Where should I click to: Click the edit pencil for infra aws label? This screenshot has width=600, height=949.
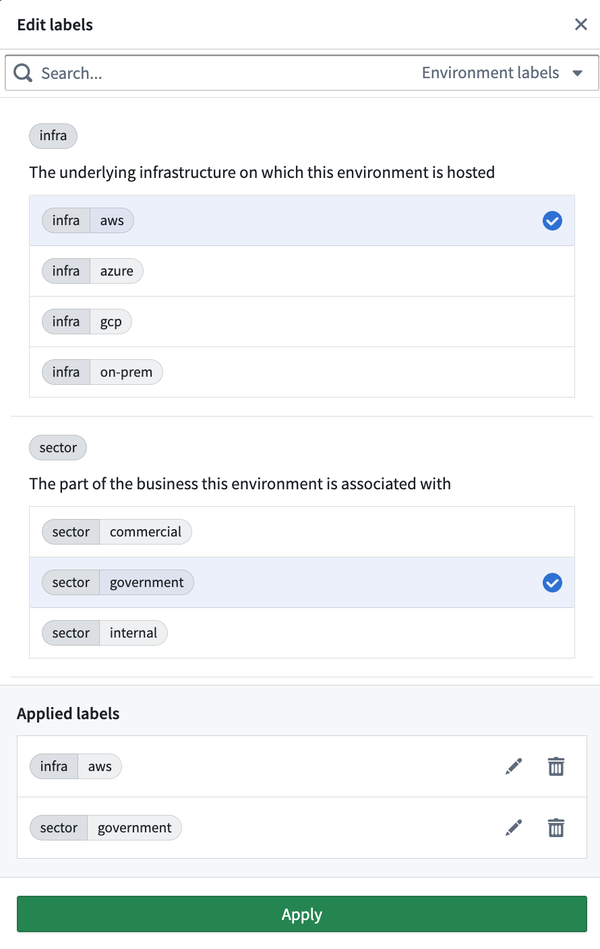(513, 766)
